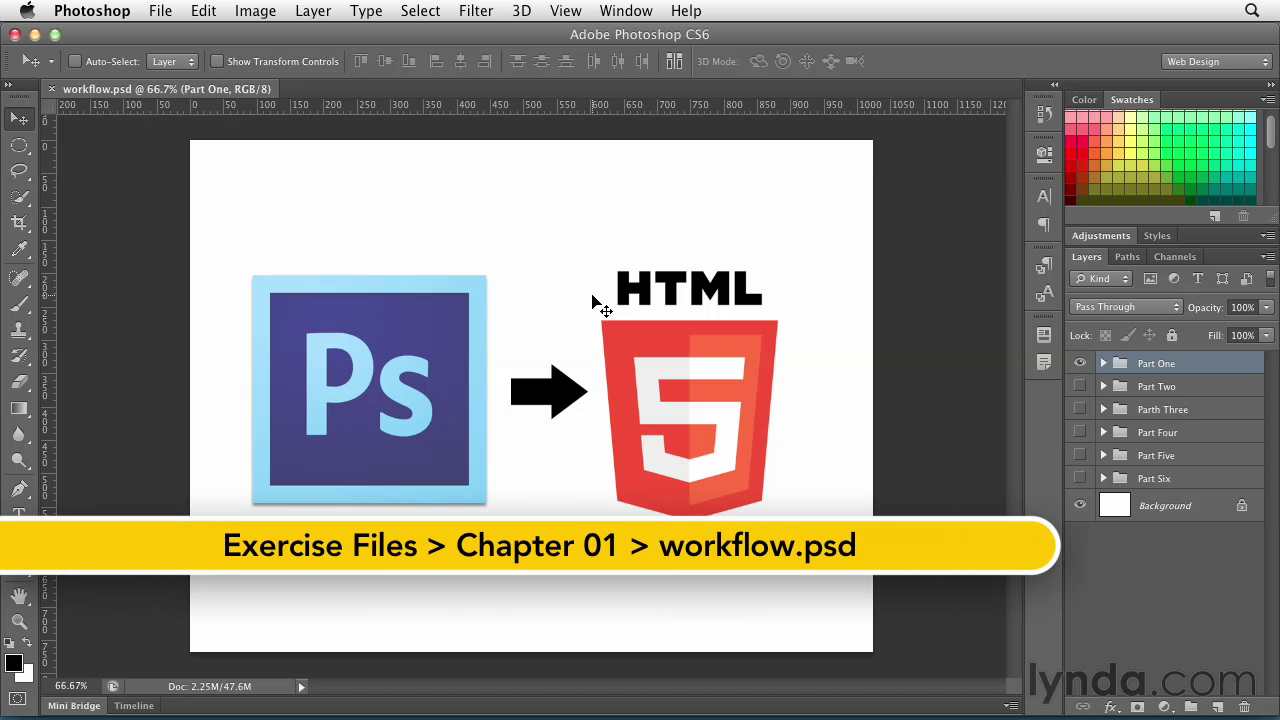Screen dimensions: 1280x720
Task: Click Lock Position icon in Layers panel
Action: pos(1149,336)
